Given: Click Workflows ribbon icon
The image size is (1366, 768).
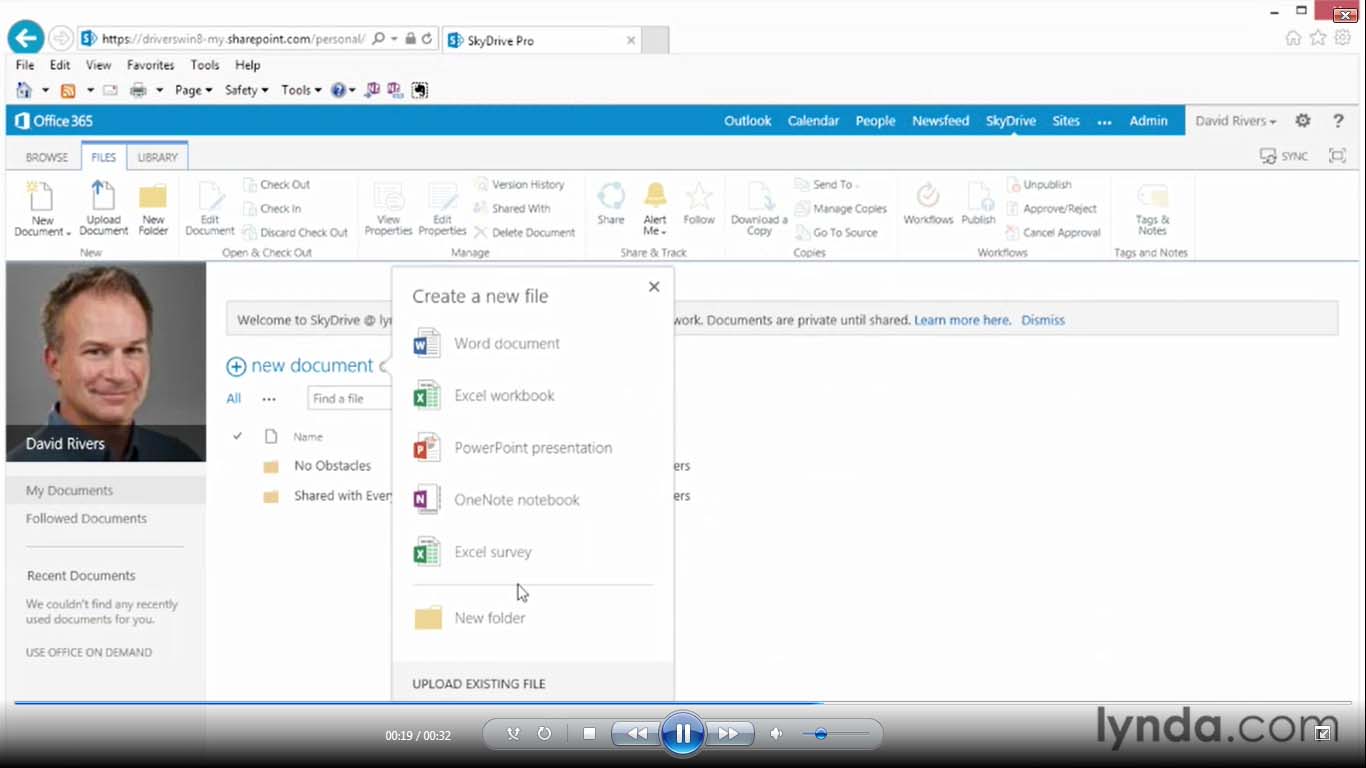Looking at the screenshot, I should [928, 203].
